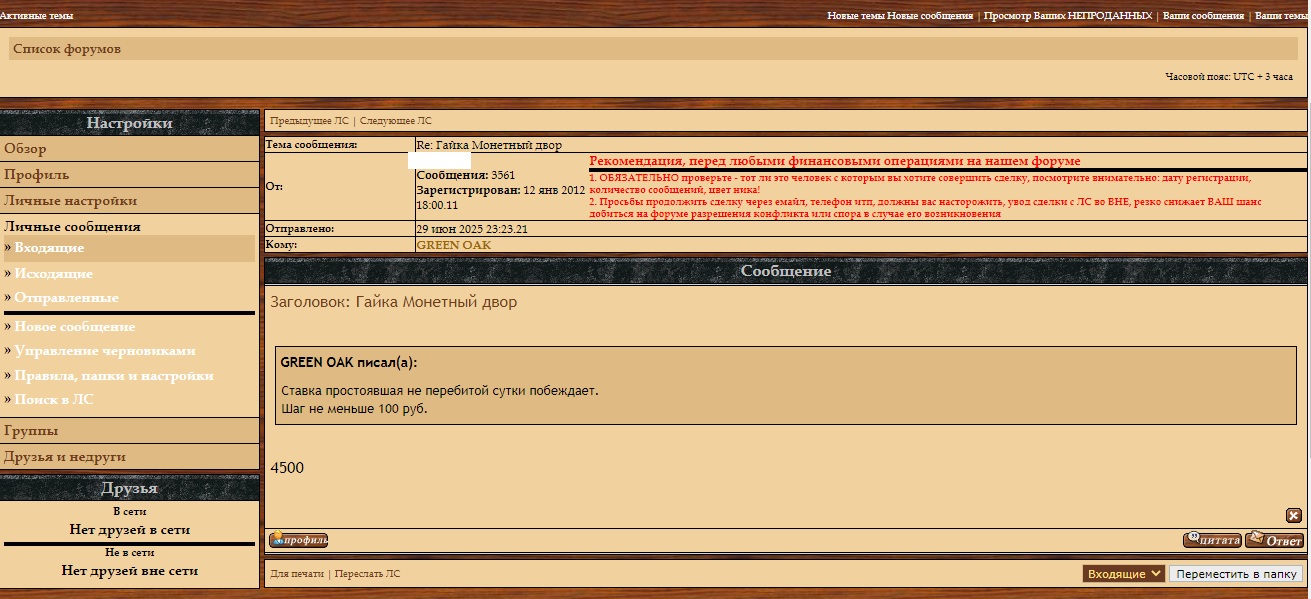Click the Переслать ЛС link

tap(367, 574)
